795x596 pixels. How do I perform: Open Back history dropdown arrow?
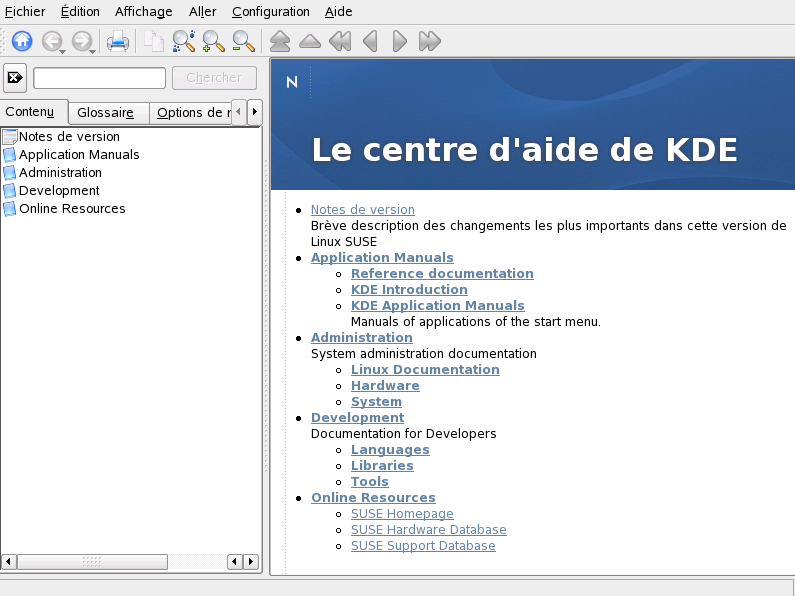coord(62,51)
